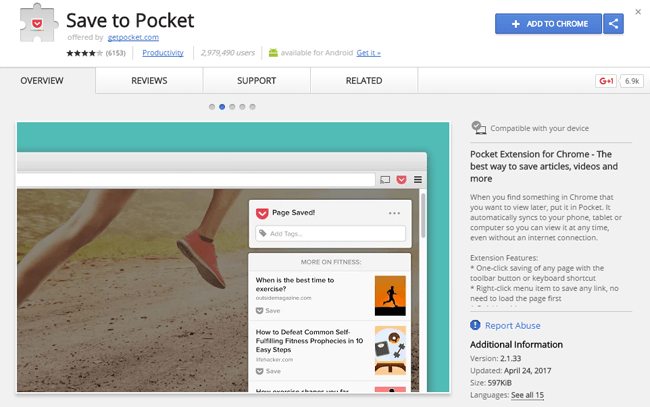This screenshot has height=407, width=650.
Task: Click the Add Tags input field
Action: point(330,233)
